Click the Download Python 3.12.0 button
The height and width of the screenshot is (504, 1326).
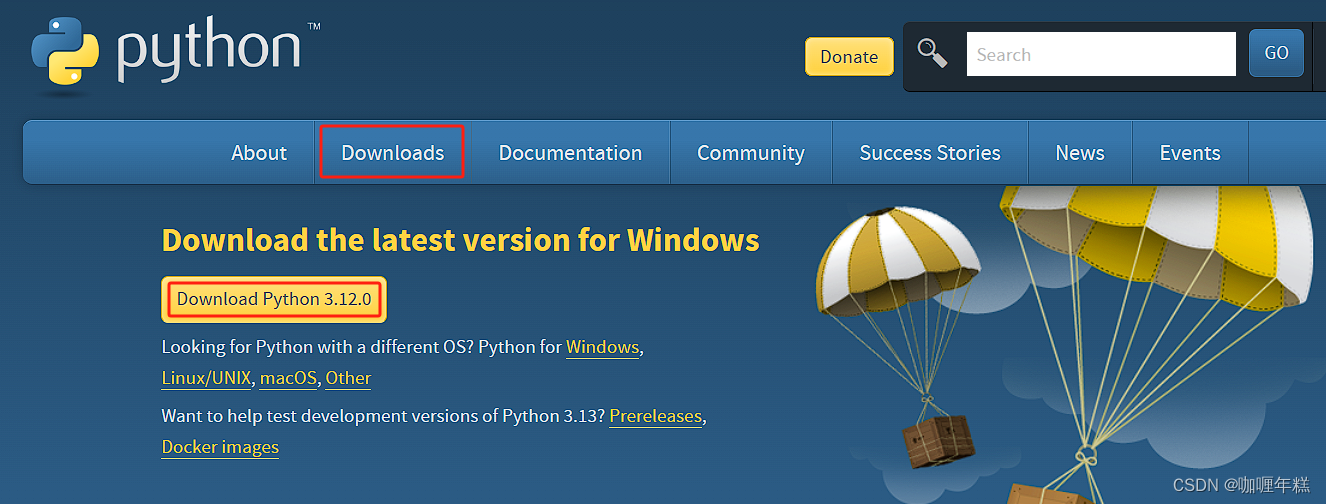[274, 299]
